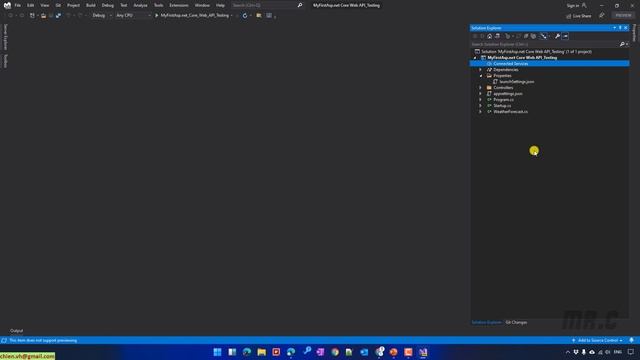The width and height of the screenshot is (640, 360).
Task: Expand the appsettings.json node
Action: point(480,93)
